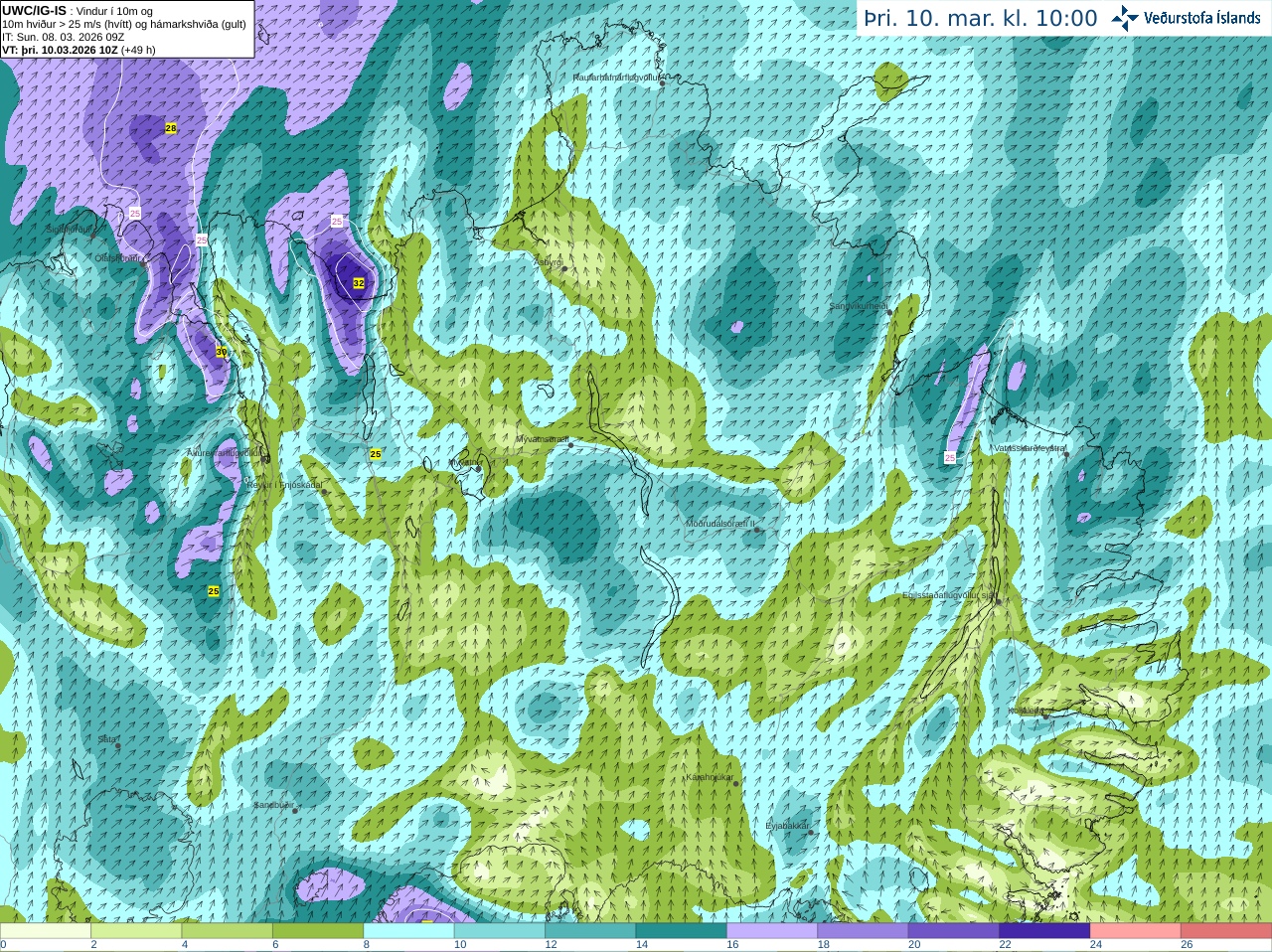The width and height of the screenshot is (1272, 952).
Task: Click the Egilsstaðaflugvöllur station label
Action: (949, 595)
